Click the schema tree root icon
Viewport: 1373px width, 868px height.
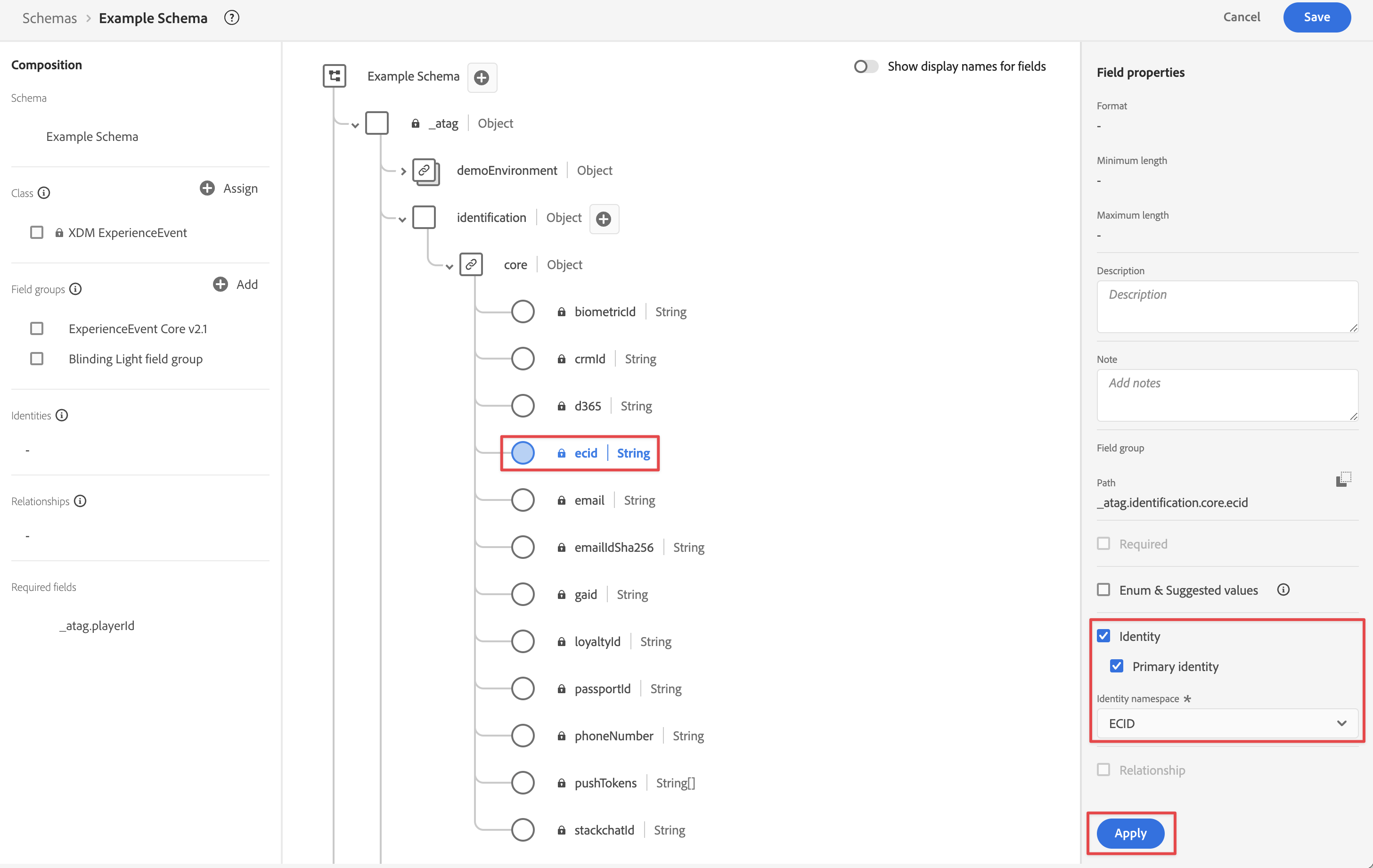point(334,76)
